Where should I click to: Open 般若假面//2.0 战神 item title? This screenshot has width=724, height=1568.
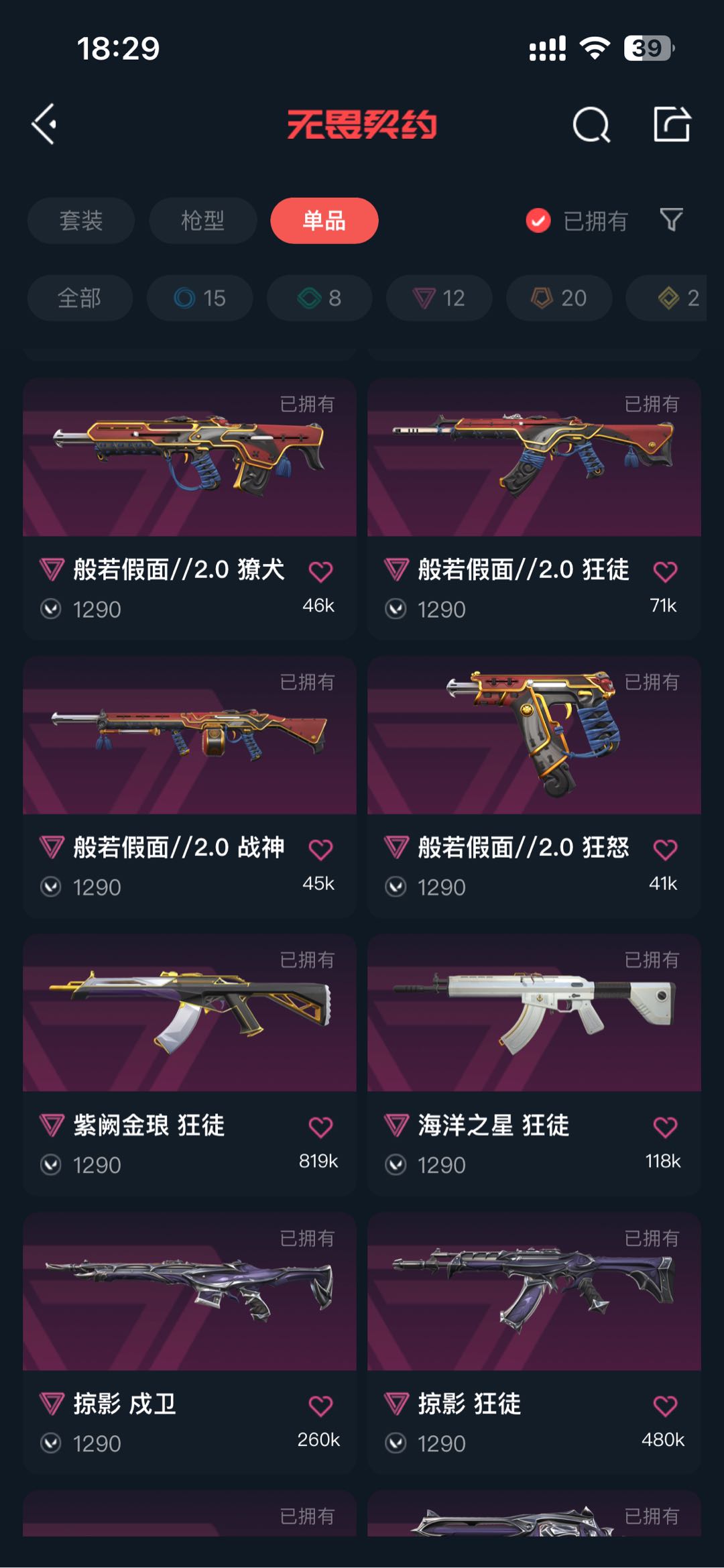179,848
